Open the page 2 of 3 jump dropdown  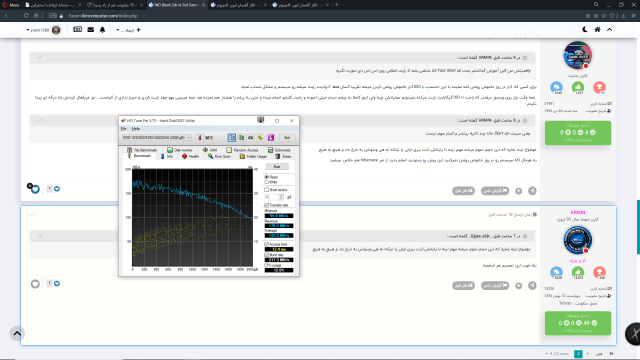coord(557,353)
